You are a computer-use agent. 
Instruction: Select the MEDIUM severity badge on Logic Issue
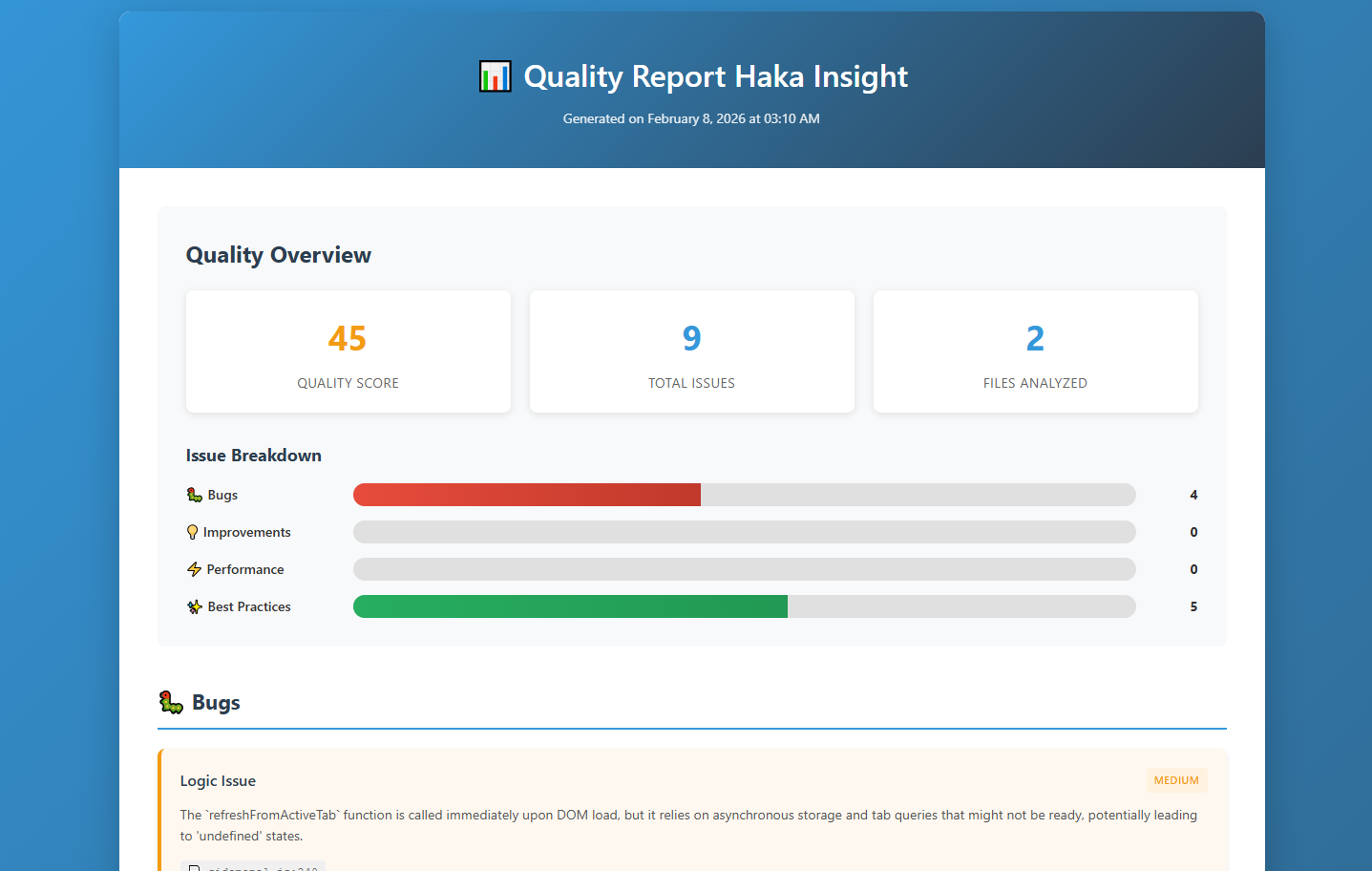[1176, 780]
